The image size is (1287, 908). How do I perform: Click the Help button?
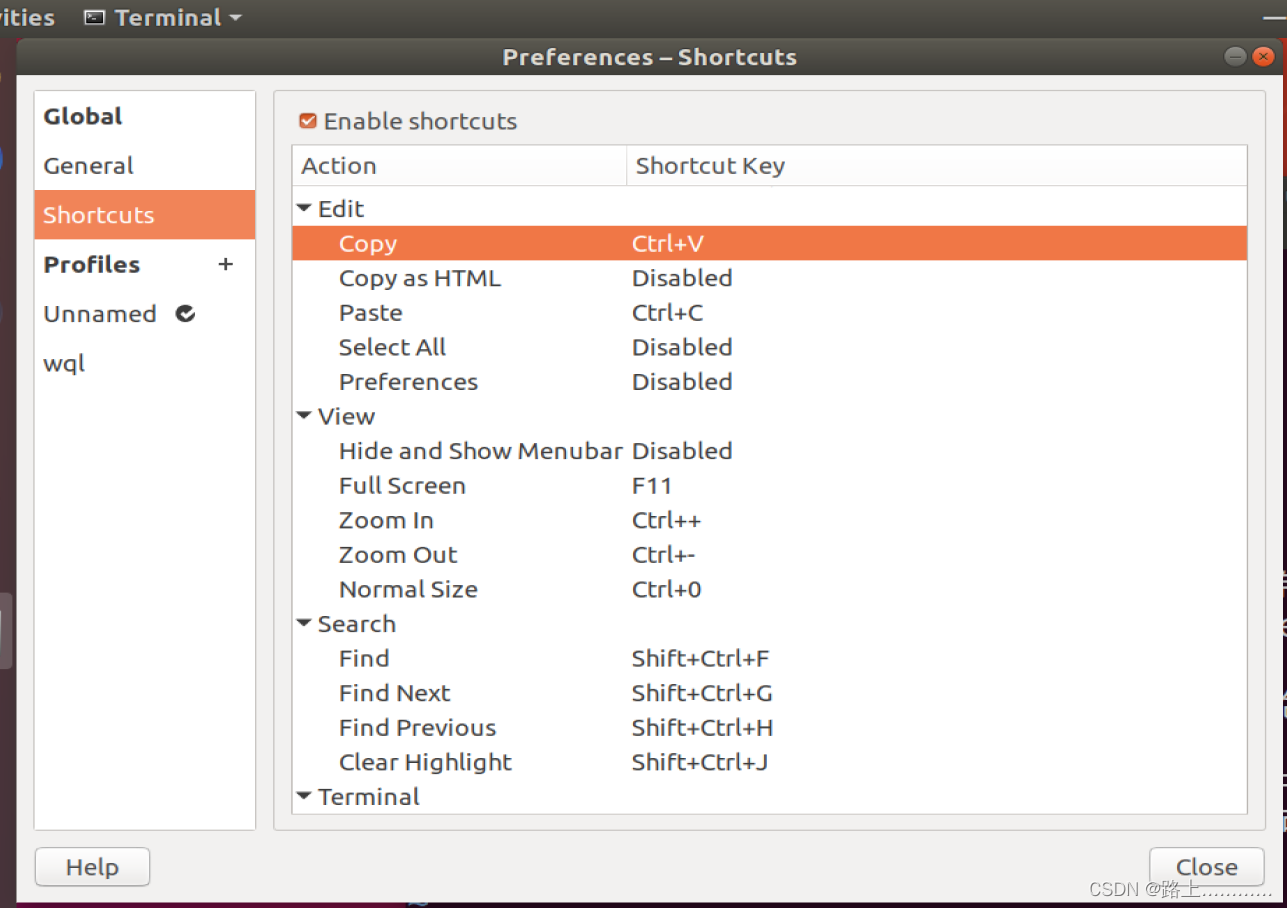[92, 867]
